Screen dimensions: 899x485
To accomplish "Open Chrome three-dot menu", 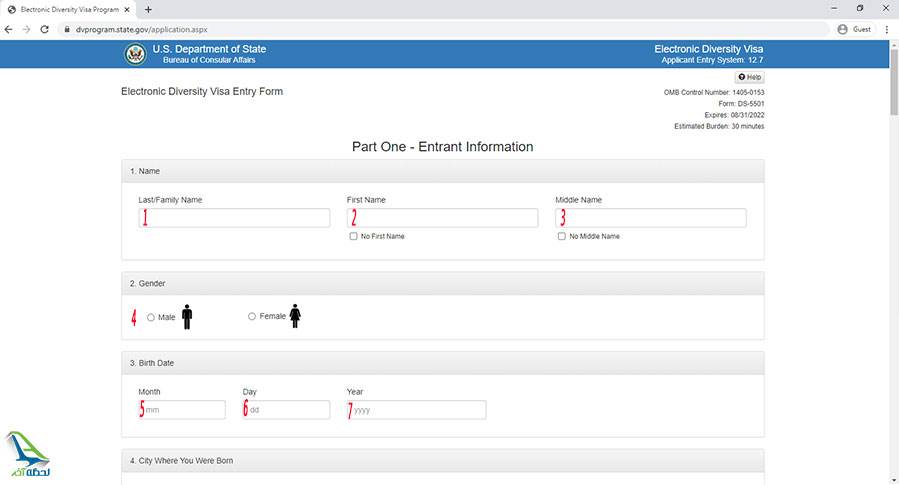I will [887, 29].
